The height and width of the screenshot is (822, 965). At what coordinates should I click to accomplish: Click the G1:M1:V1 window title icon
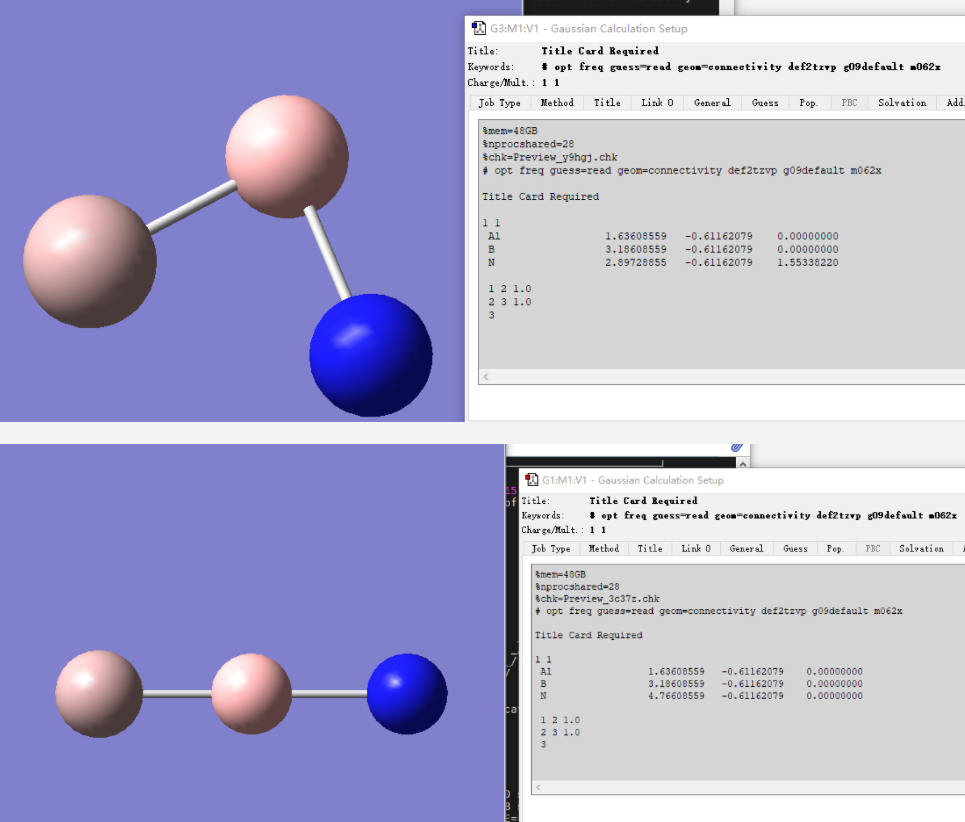[532, 480]
